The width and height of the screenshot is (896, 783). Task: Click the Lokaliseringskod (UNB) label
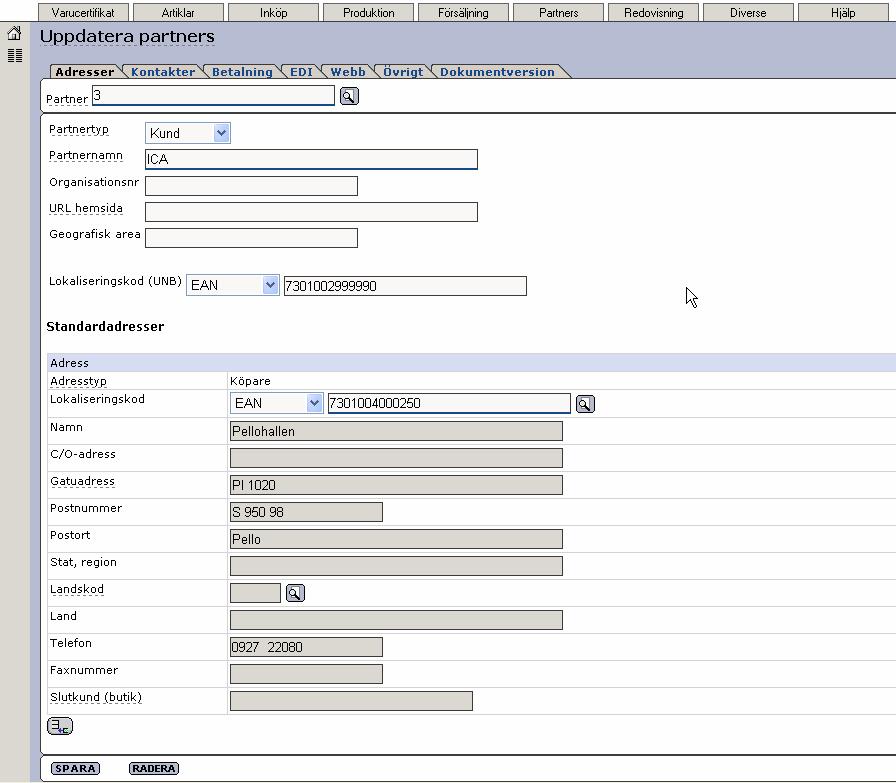[115, 281]
